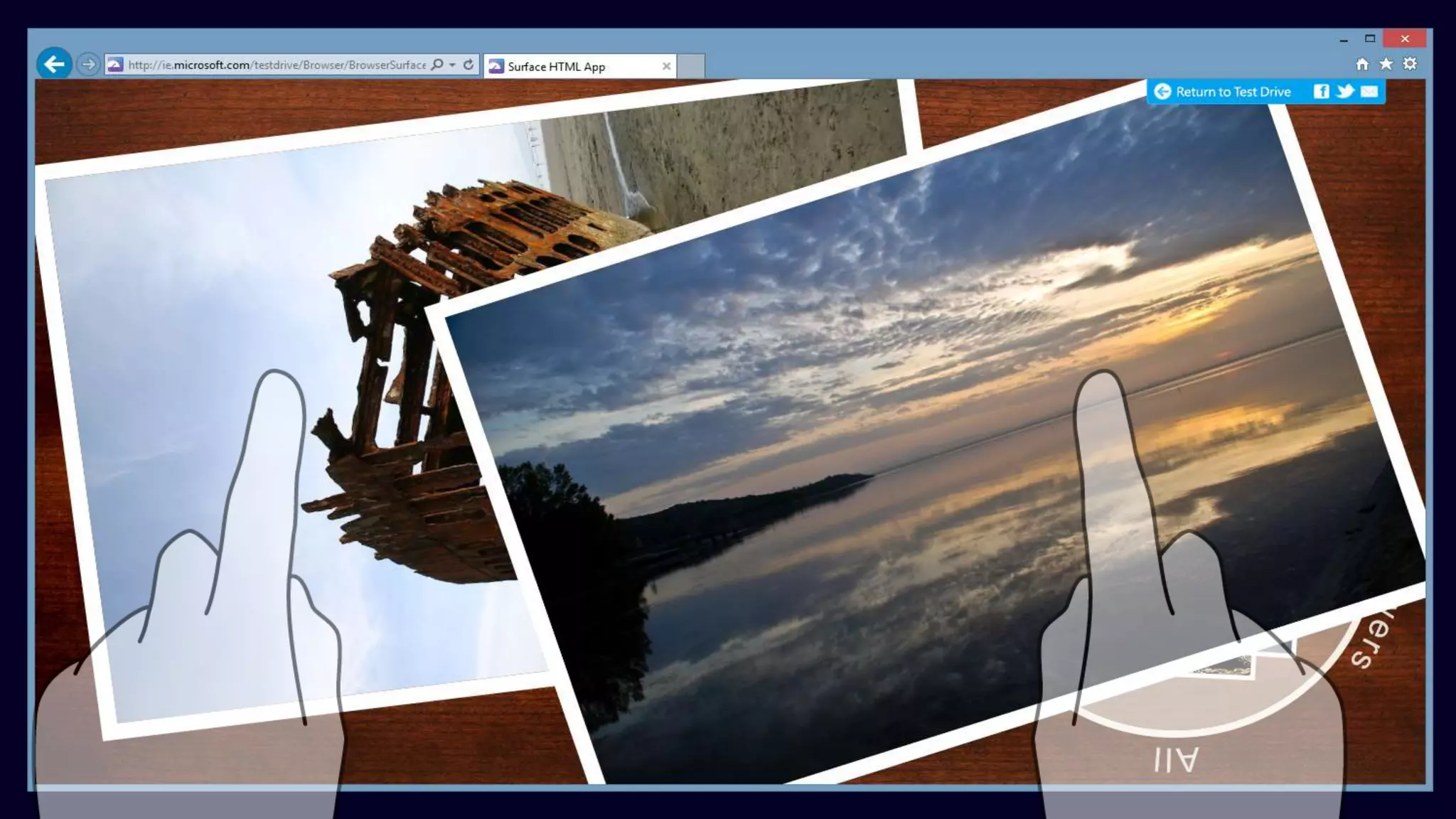The width and height of the screenshot is (1456, 819).
Task: Click Return to Test Drive link
Action: coord(1233,92)
